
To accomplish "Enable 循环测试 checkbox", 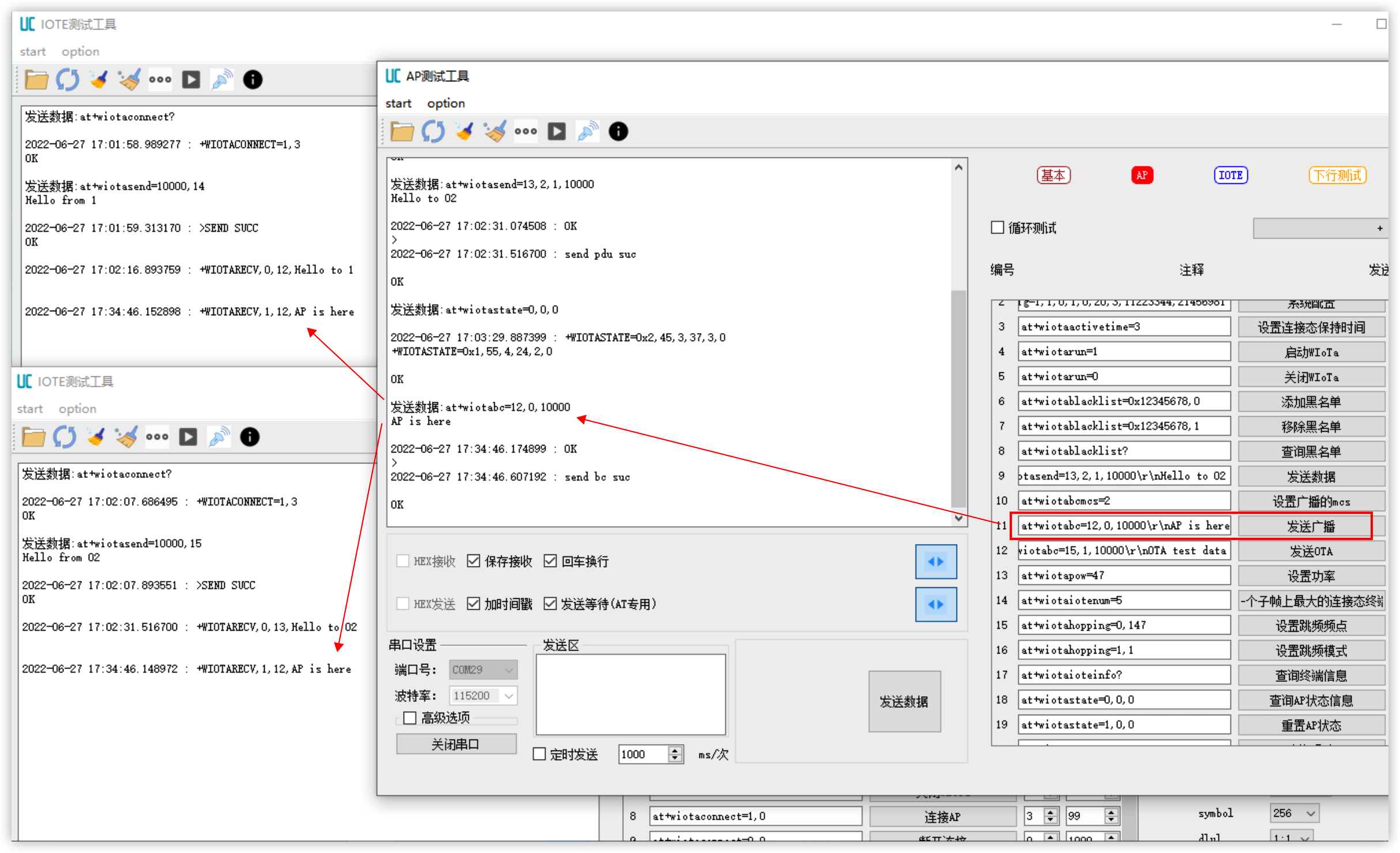I will coord(998,228).
